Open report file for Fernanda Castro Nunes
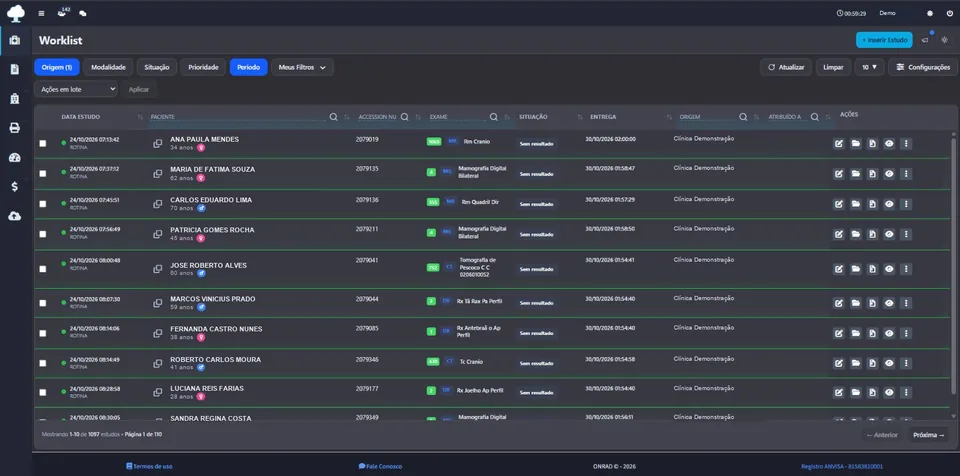This screenshot has width=960, height=476. (872, 334)
